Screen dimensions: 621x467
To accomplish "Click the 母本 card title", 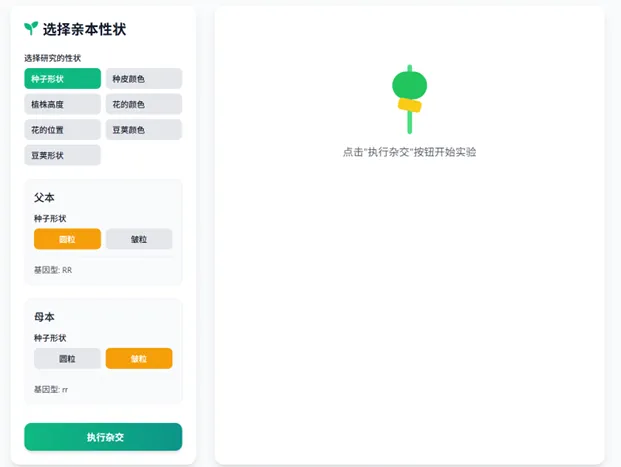I will pos(44,317).
